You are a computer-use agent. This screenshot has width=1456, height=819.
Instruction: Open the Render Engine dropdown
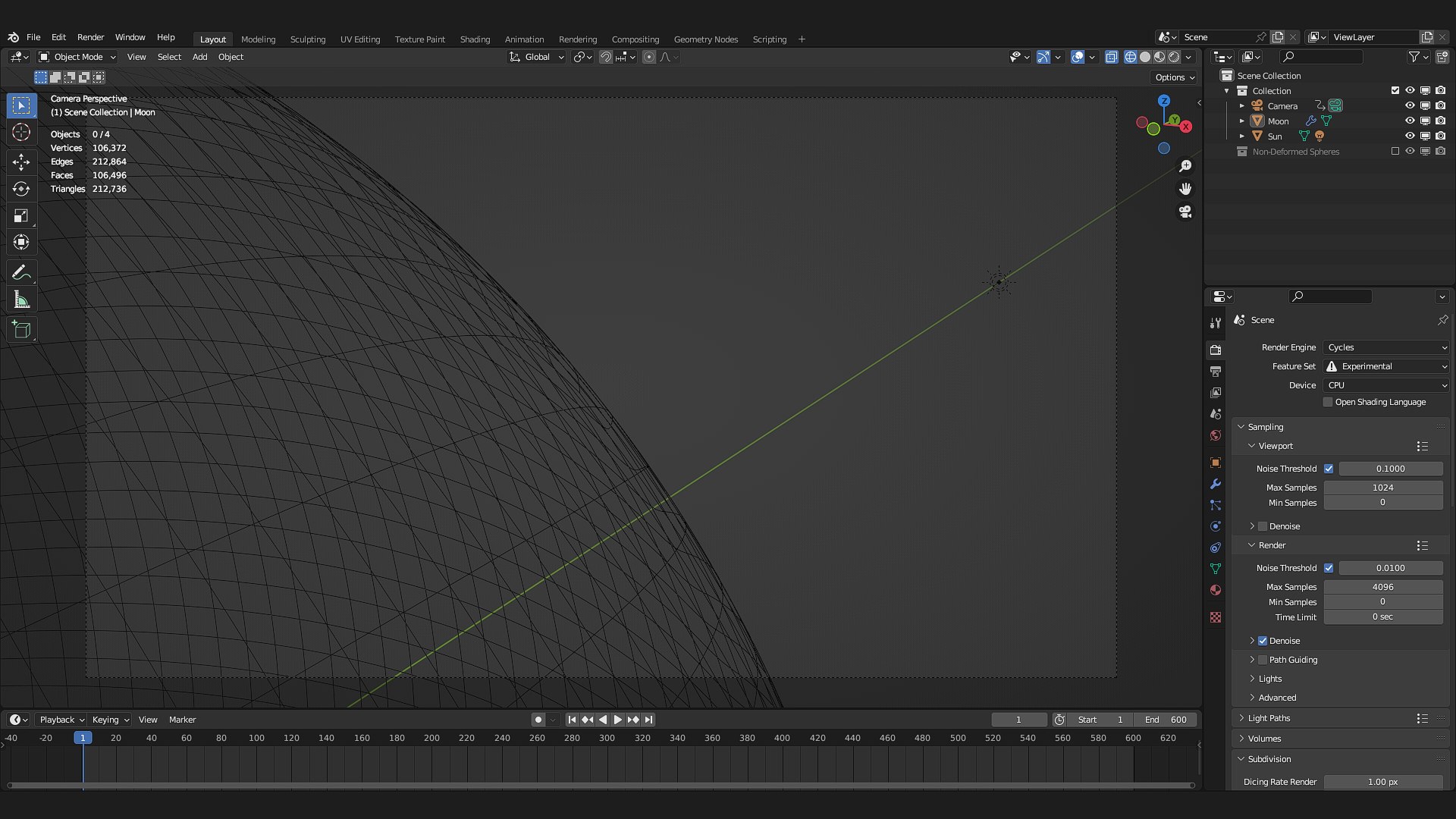click(1385, 347)
